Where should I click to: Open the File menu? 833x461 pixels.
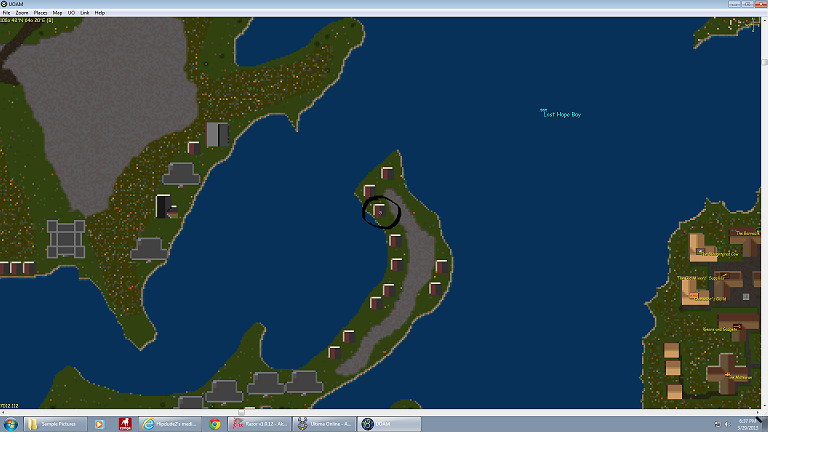click(x=6, y=12)
